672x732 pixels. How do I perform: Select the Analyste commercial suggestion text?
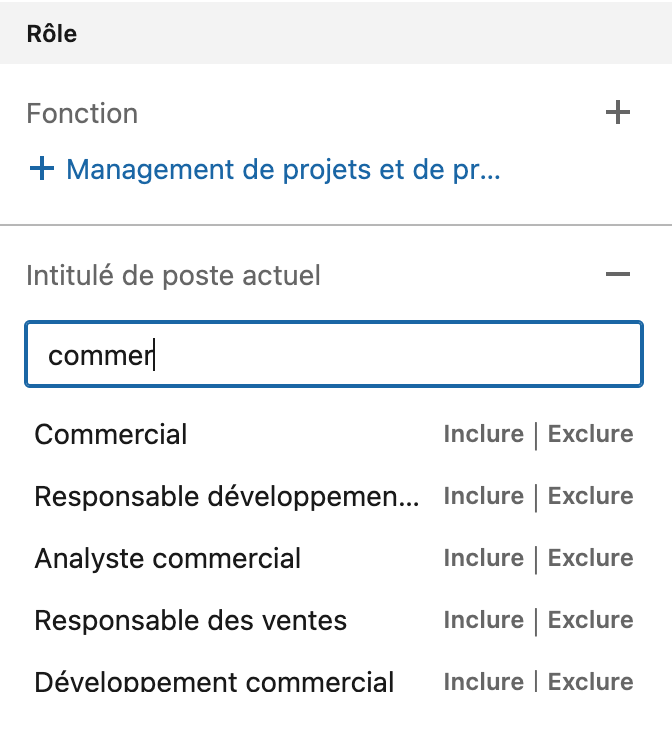pyautogui.click(x=168, y=558)
